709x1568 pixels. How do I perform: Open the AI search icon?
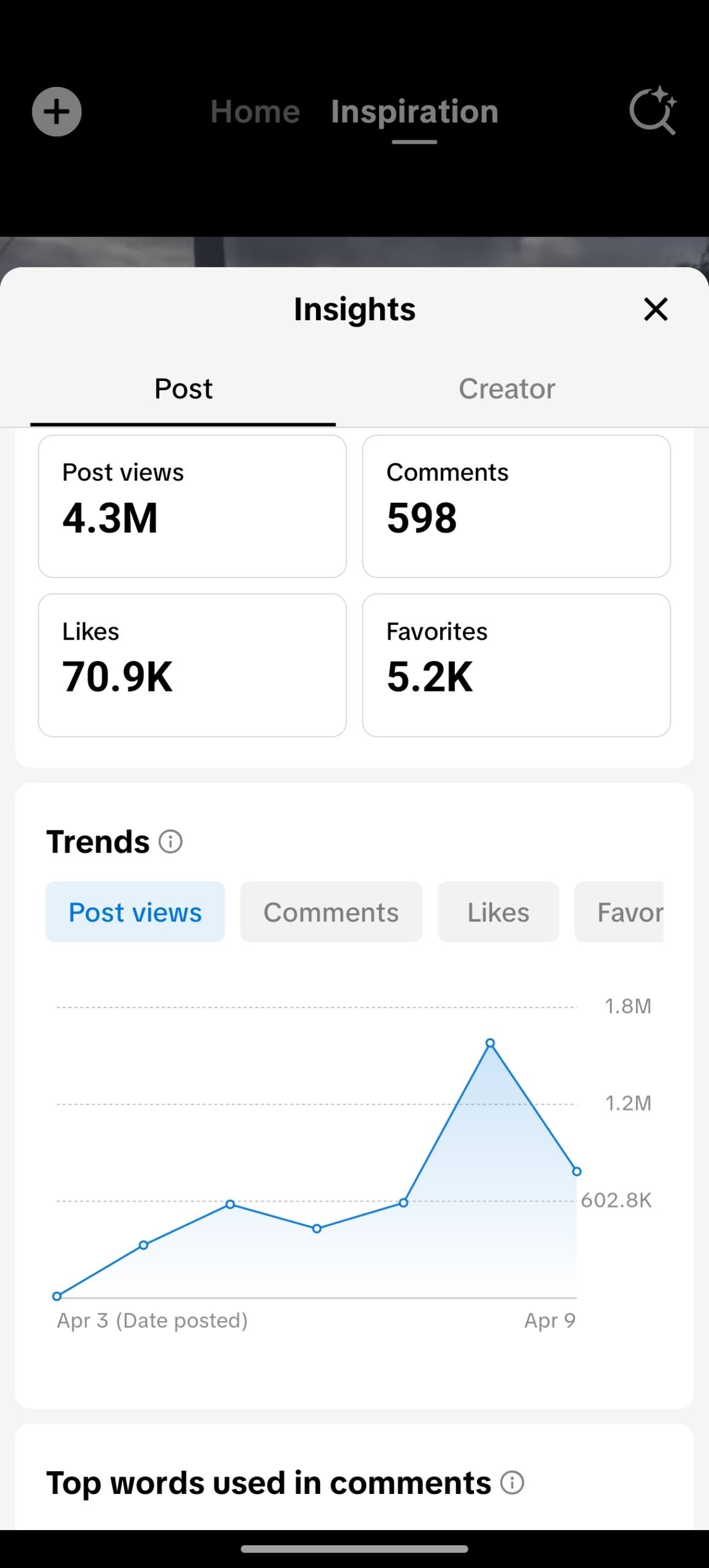click(x=653, y=111)
